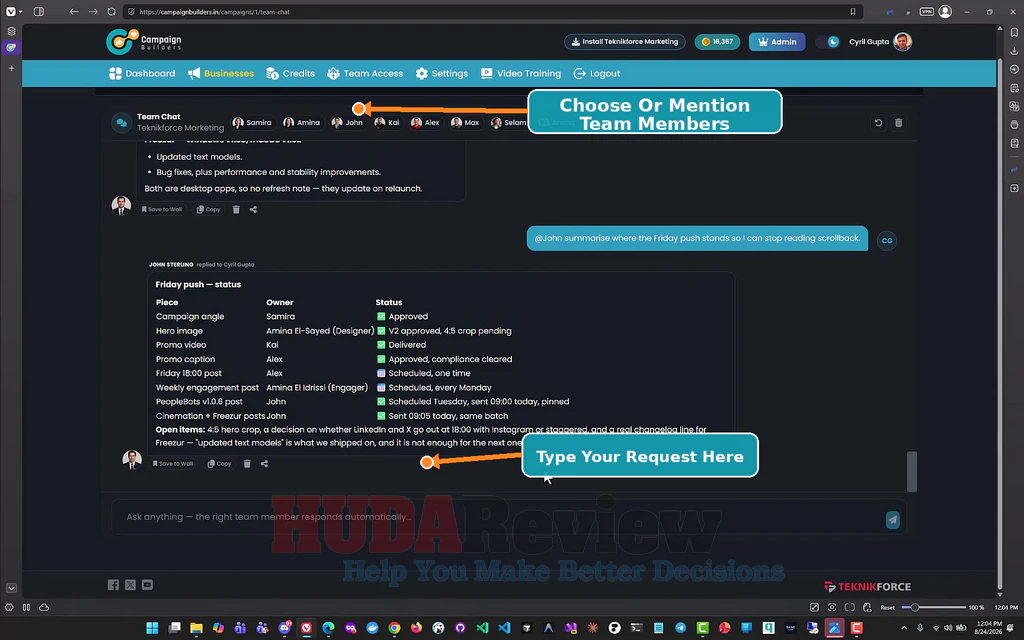Open Telegram from the taskbar
Screen dimensions: 1024x640
click(x=680, y=628)
